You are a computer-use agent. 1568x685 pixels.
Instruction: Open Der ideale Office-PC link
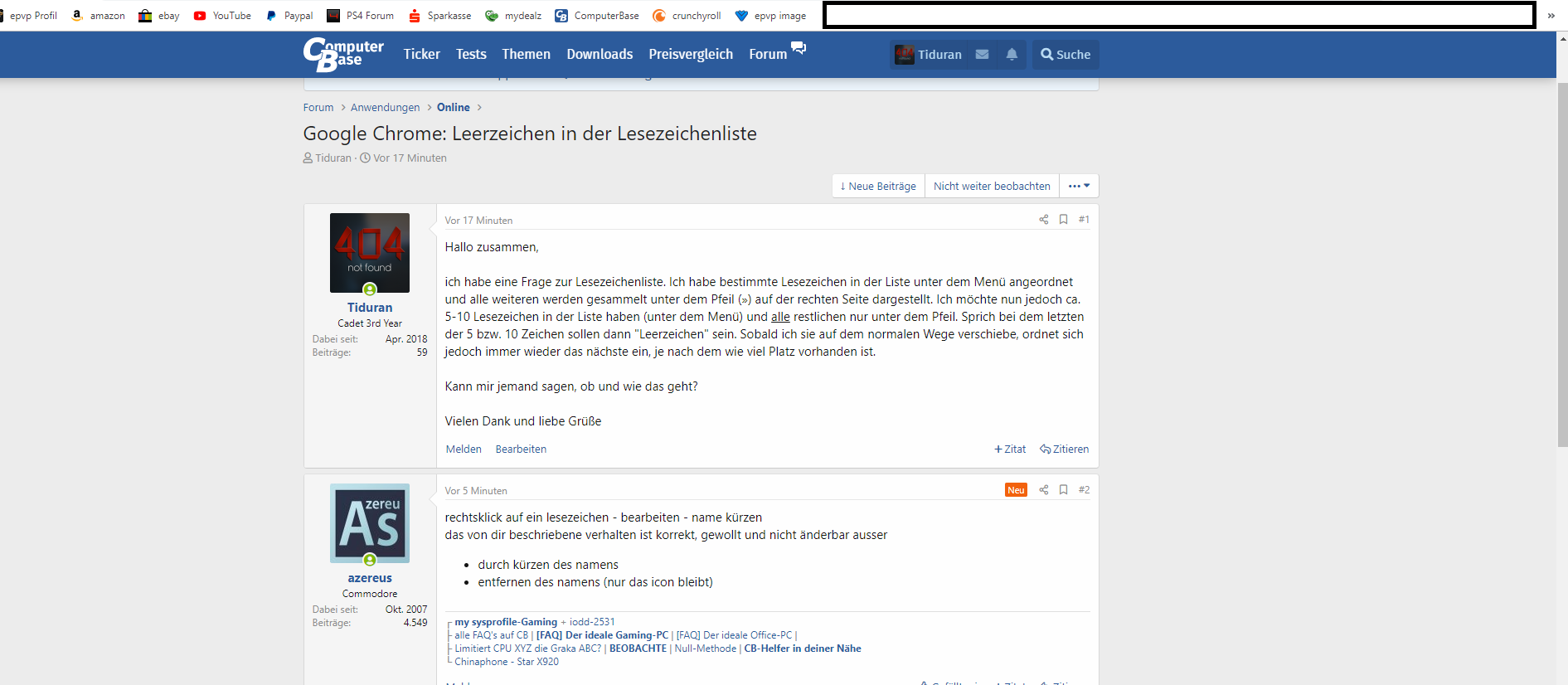(735, 635)
